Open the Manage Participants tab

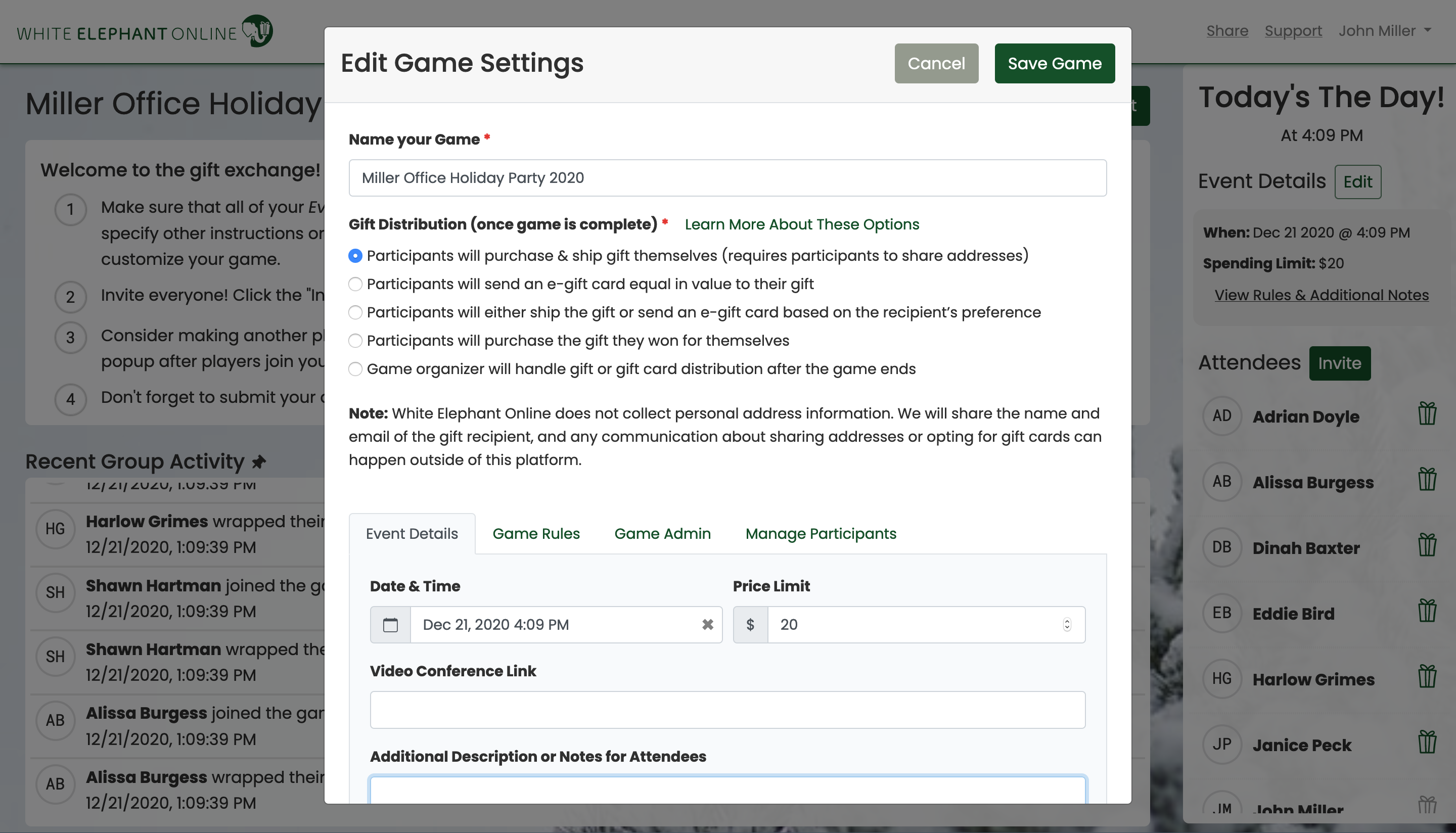tap(821, 534)
